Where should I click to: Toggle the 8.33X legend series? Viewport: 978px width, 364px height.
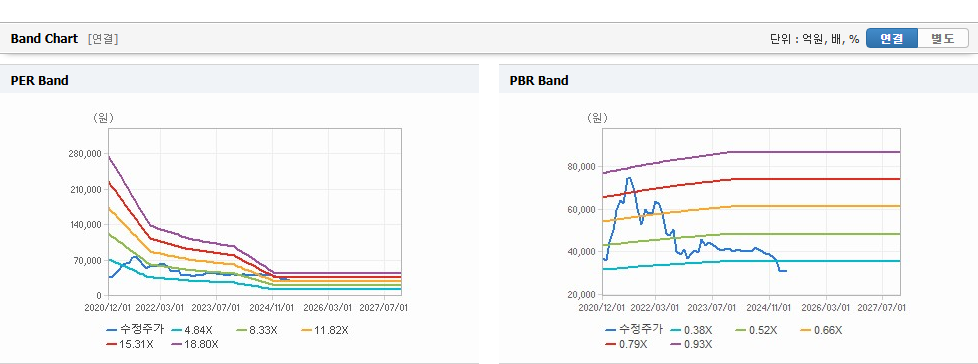click(258, 330)
